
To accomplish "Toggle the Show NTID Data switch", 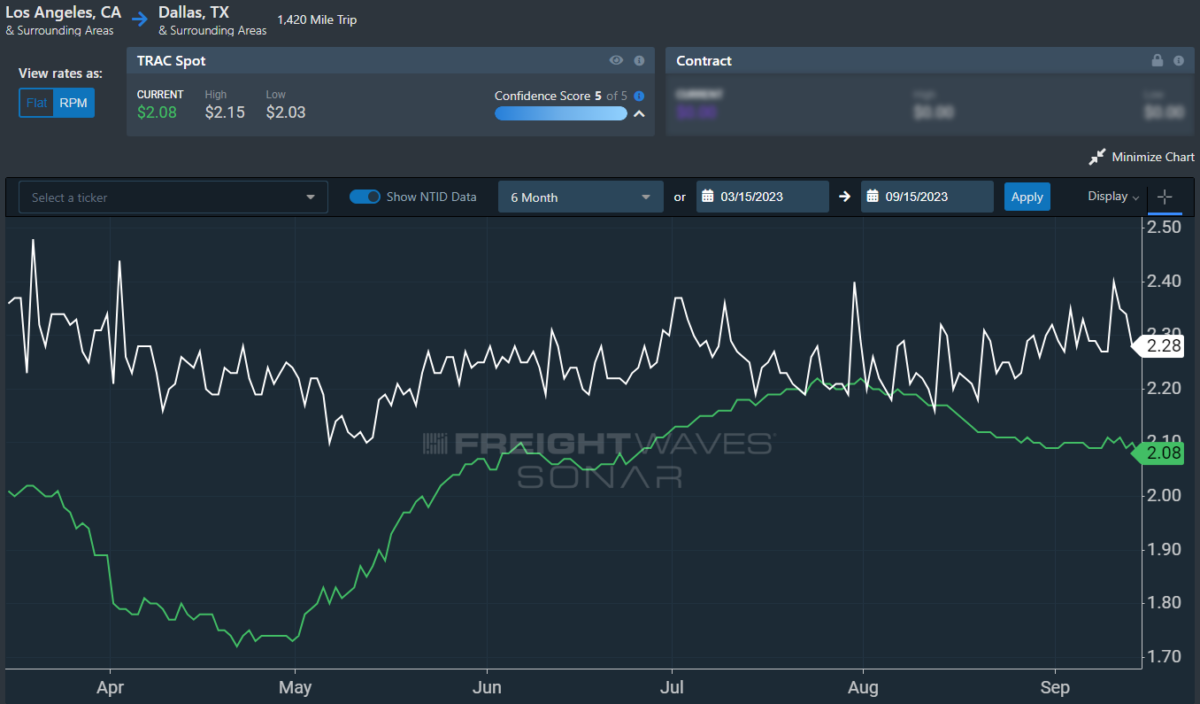I will click(365, 197).
